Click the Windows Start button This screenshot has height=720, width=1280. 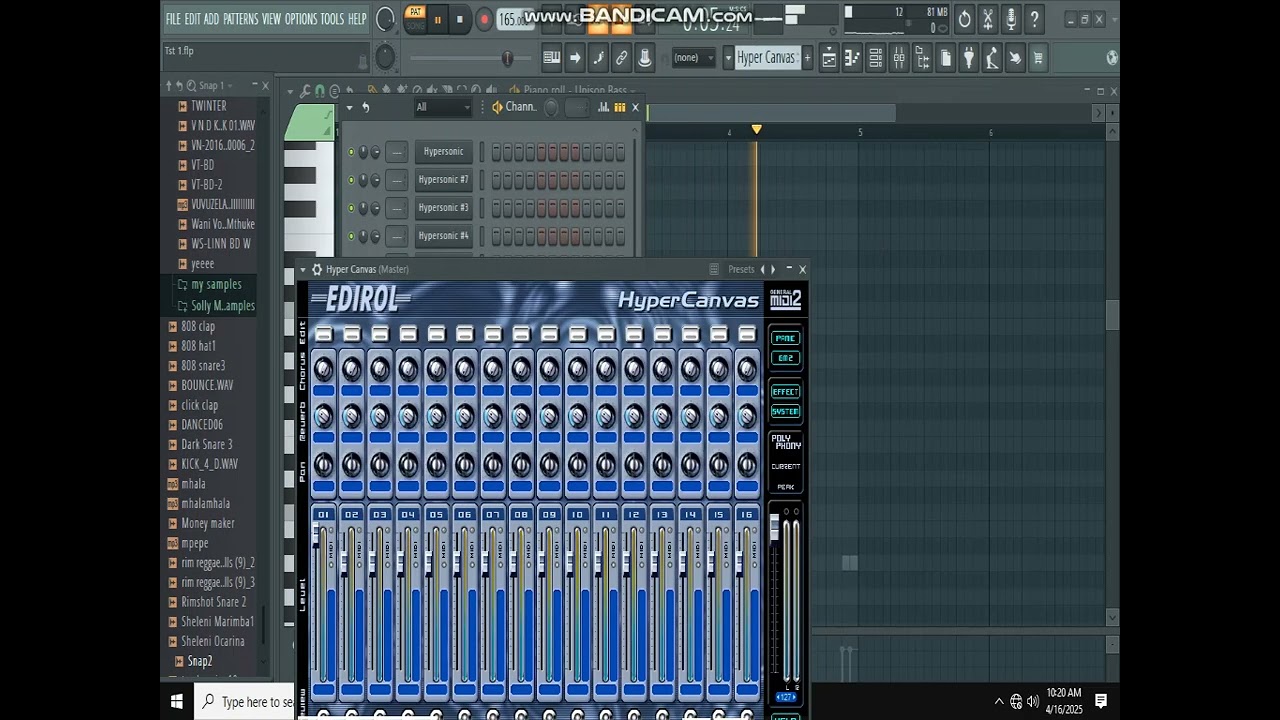pos(177,702)
